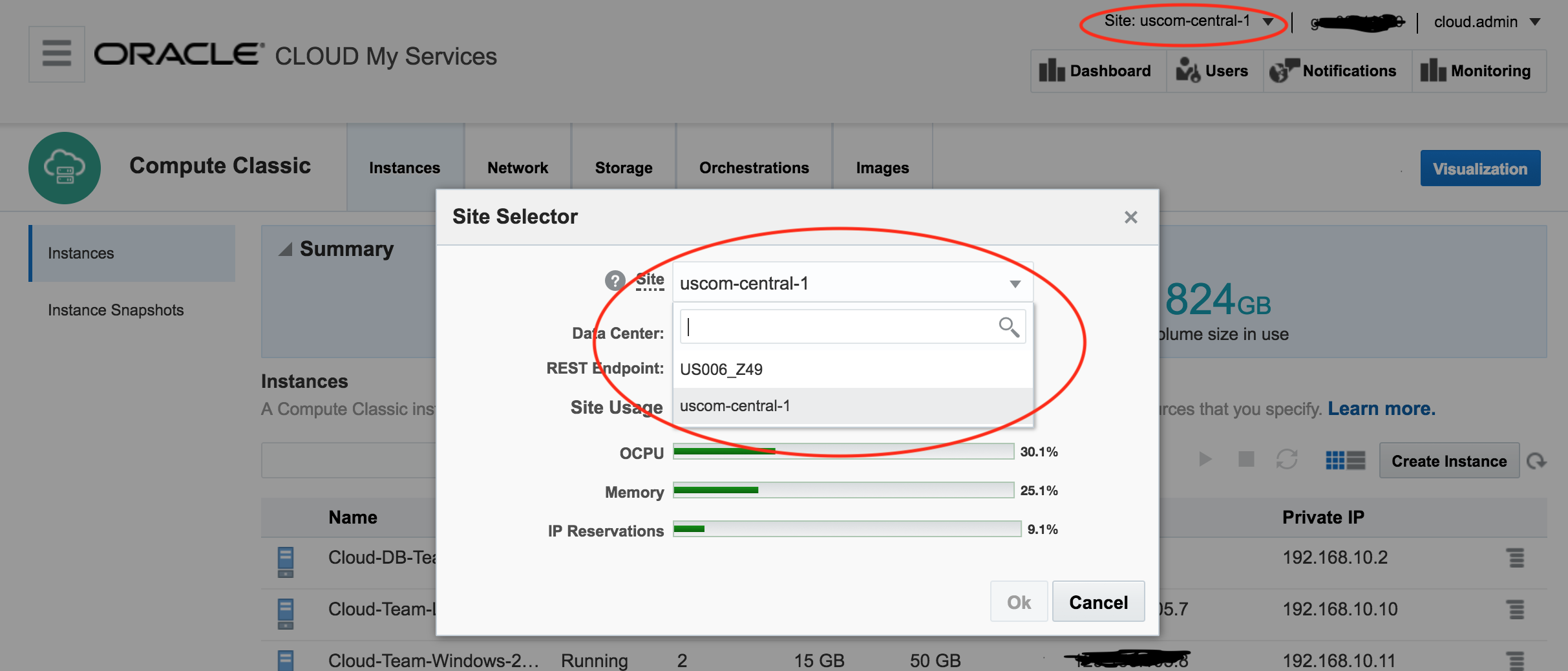The width and height of the screenshot is (1568, 671).
Task: Click the OCPU usage progress bar
Action: coord(843,451)
